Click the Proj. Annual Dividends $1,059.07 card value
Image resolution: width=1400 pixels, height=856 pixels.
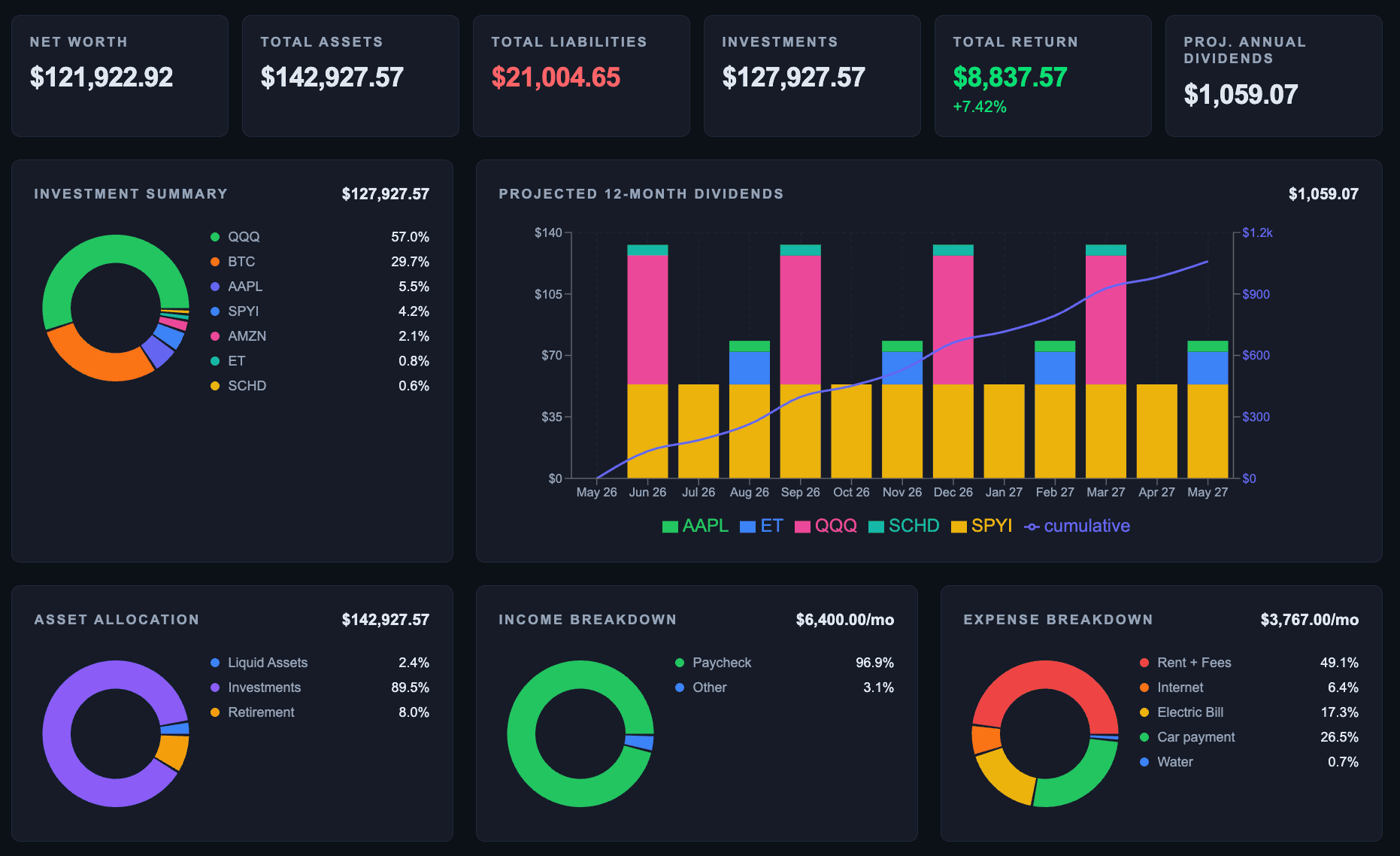coord(1241,94)
